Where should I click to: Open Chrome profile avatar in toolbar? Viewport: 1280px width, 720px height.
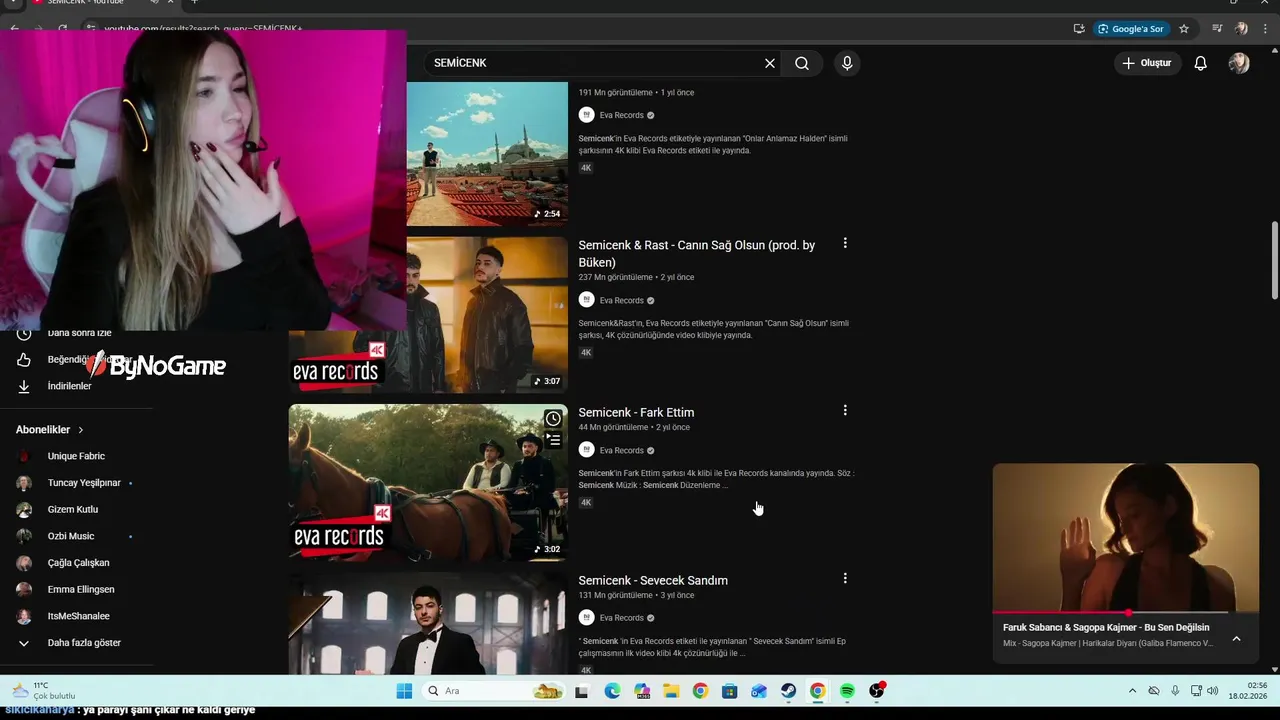coord(1241,29)
